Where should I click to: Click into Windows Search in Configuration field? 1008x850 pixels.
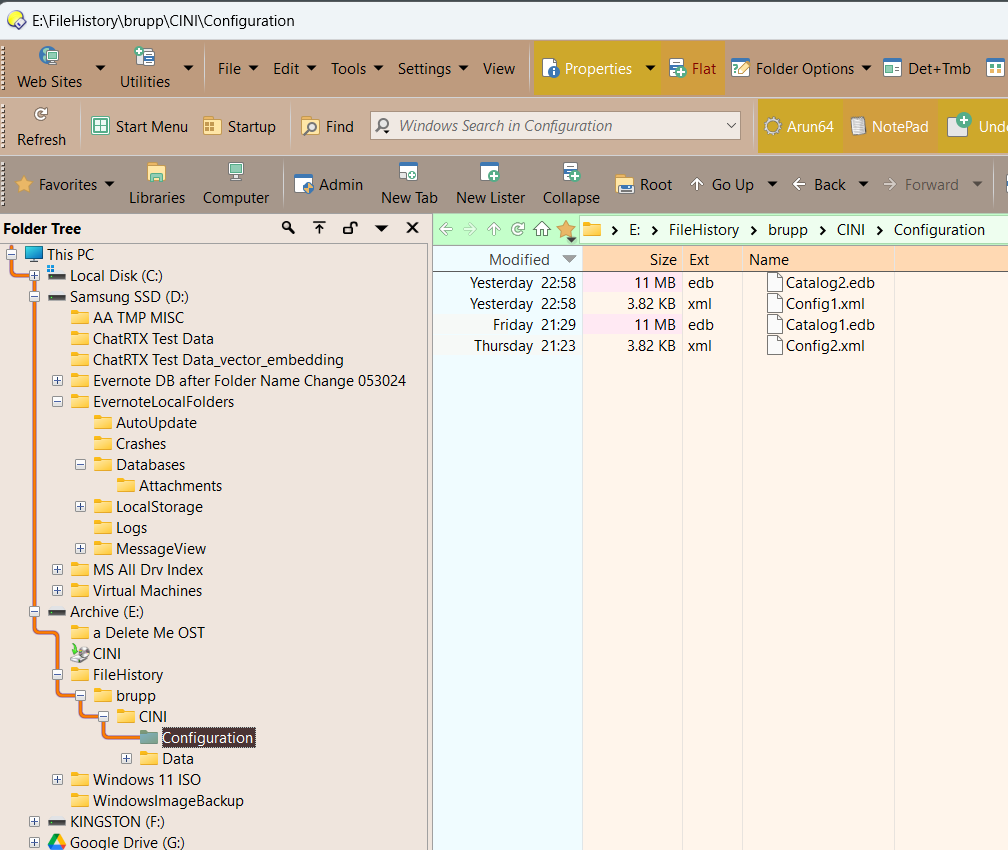pos(555,126)
